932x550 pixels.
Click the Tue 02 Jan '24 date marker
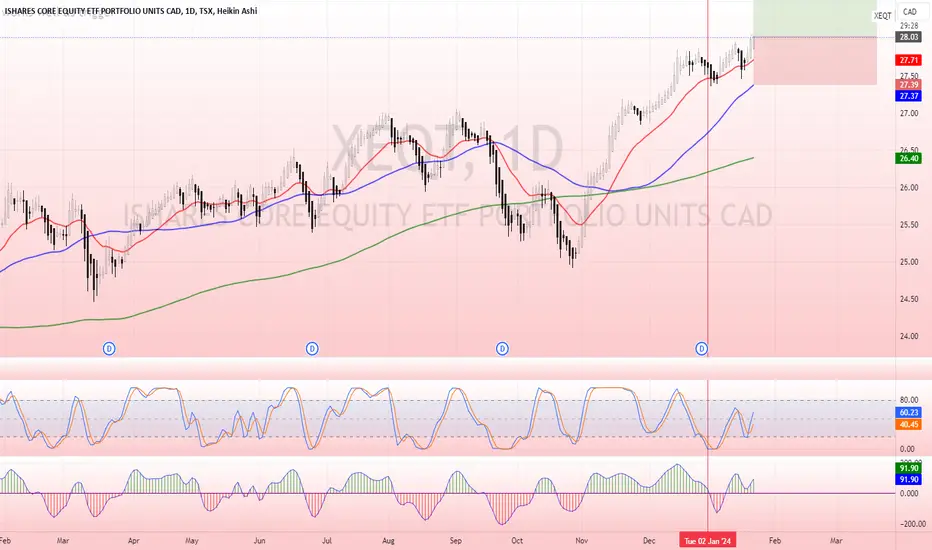[708, 540]
